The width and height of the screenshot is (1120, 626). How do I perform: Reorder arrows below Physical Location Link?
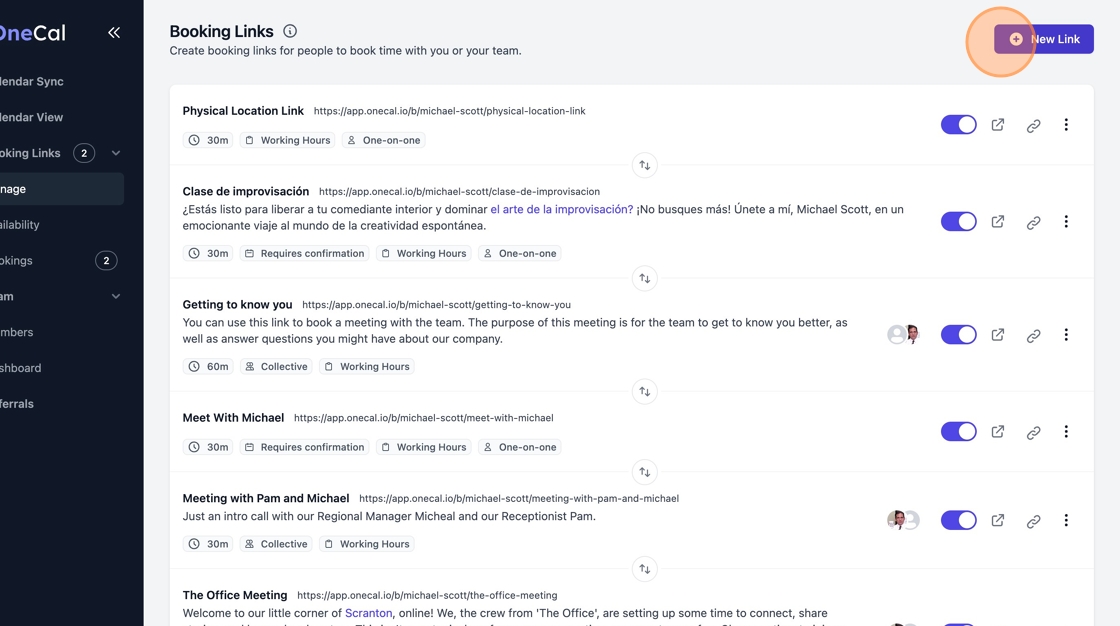tap(645, 165)
